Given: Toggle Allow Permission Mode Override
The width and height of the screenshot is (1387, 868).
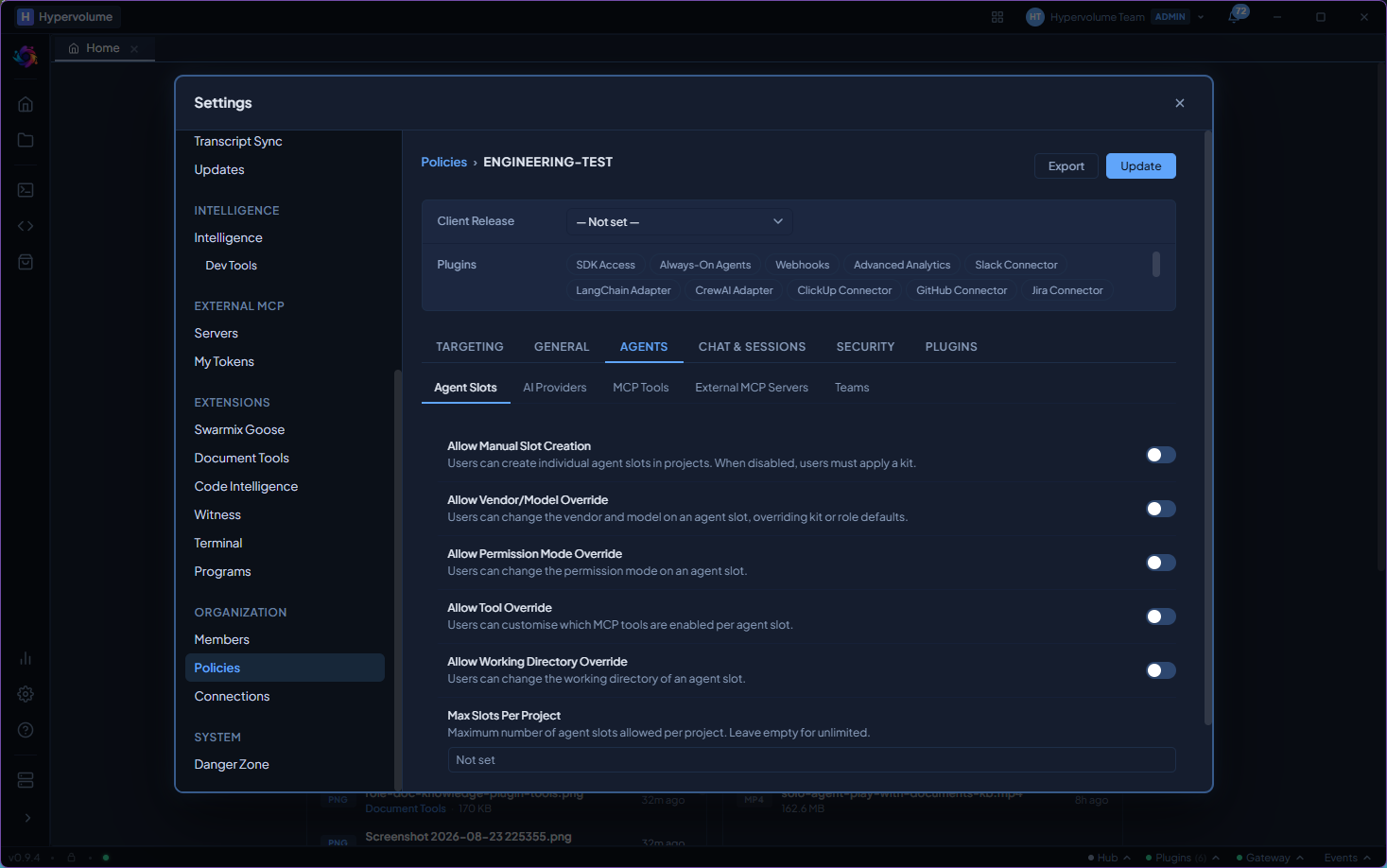Looking at the screenshot, I should point(1161,563).
